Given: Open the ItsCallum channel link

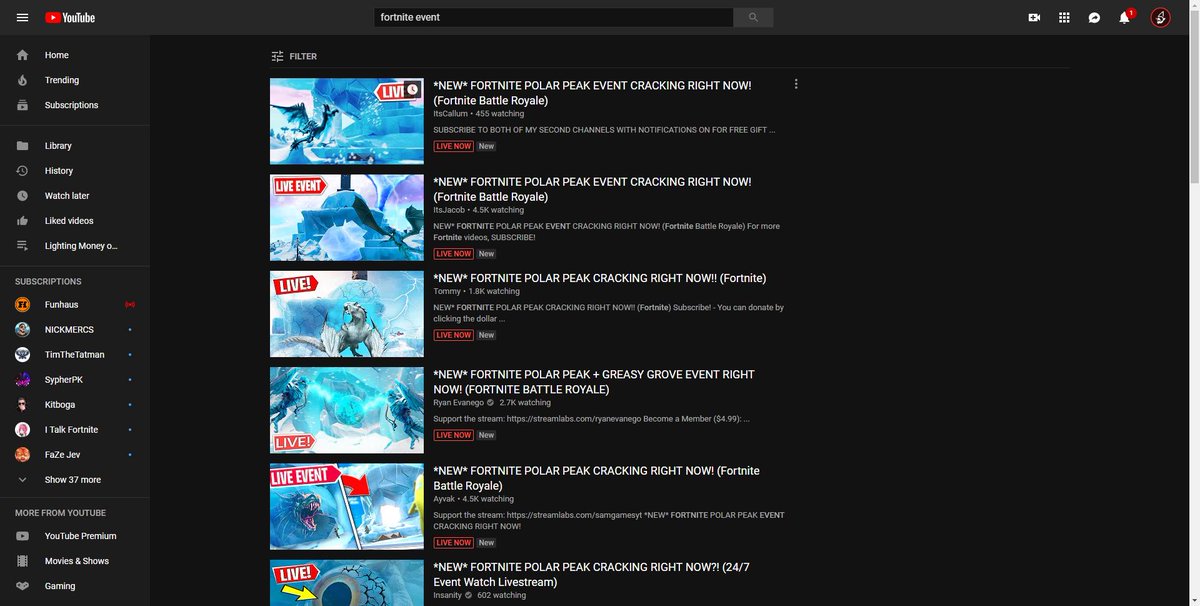Looking at the screenshot, I should pos(450,114).
